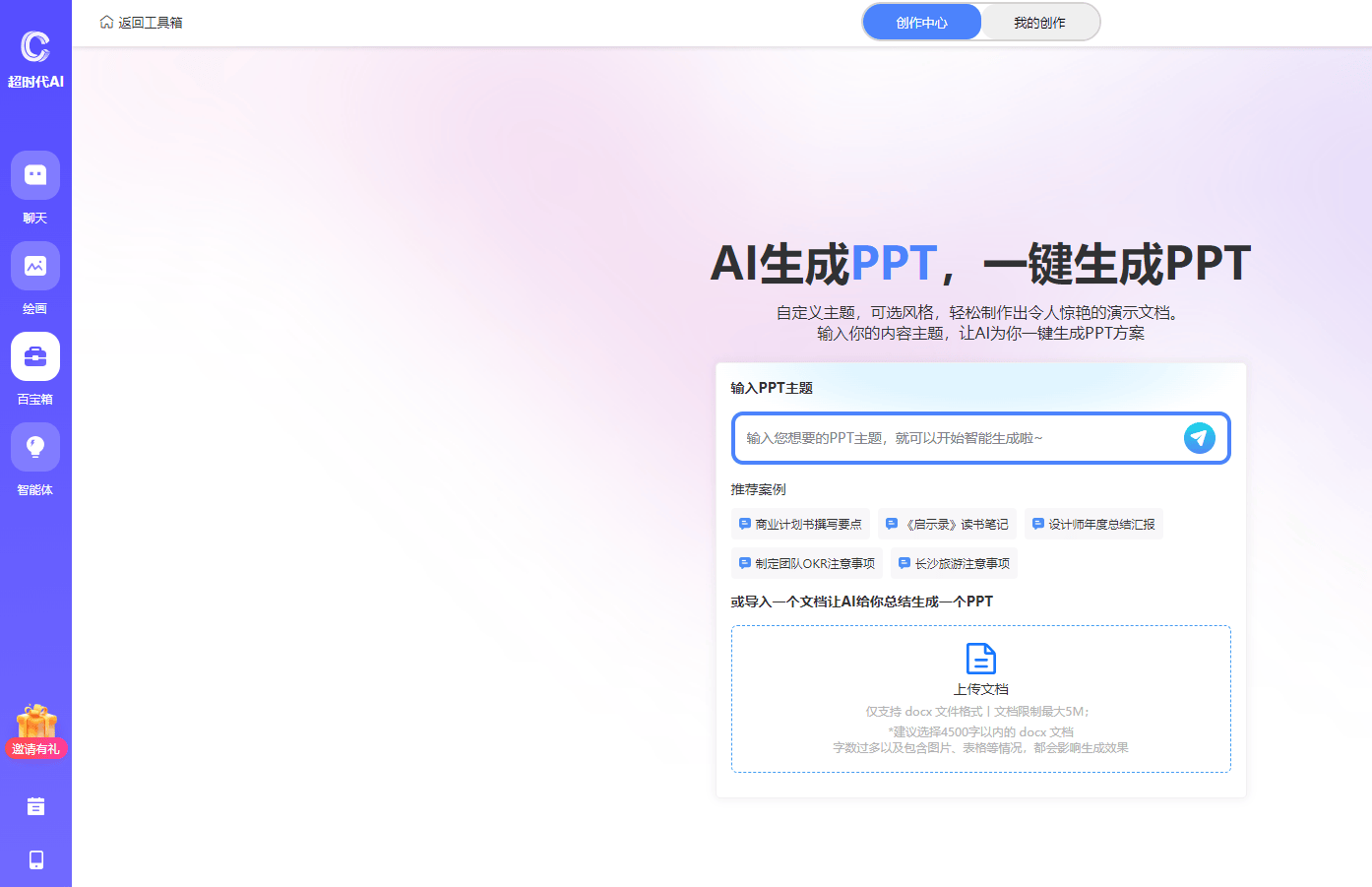The height and width of the screenshot is (887, 1372).
Task: Select suggestion 设计师年度总结汇报
Action: (1093, 524)
